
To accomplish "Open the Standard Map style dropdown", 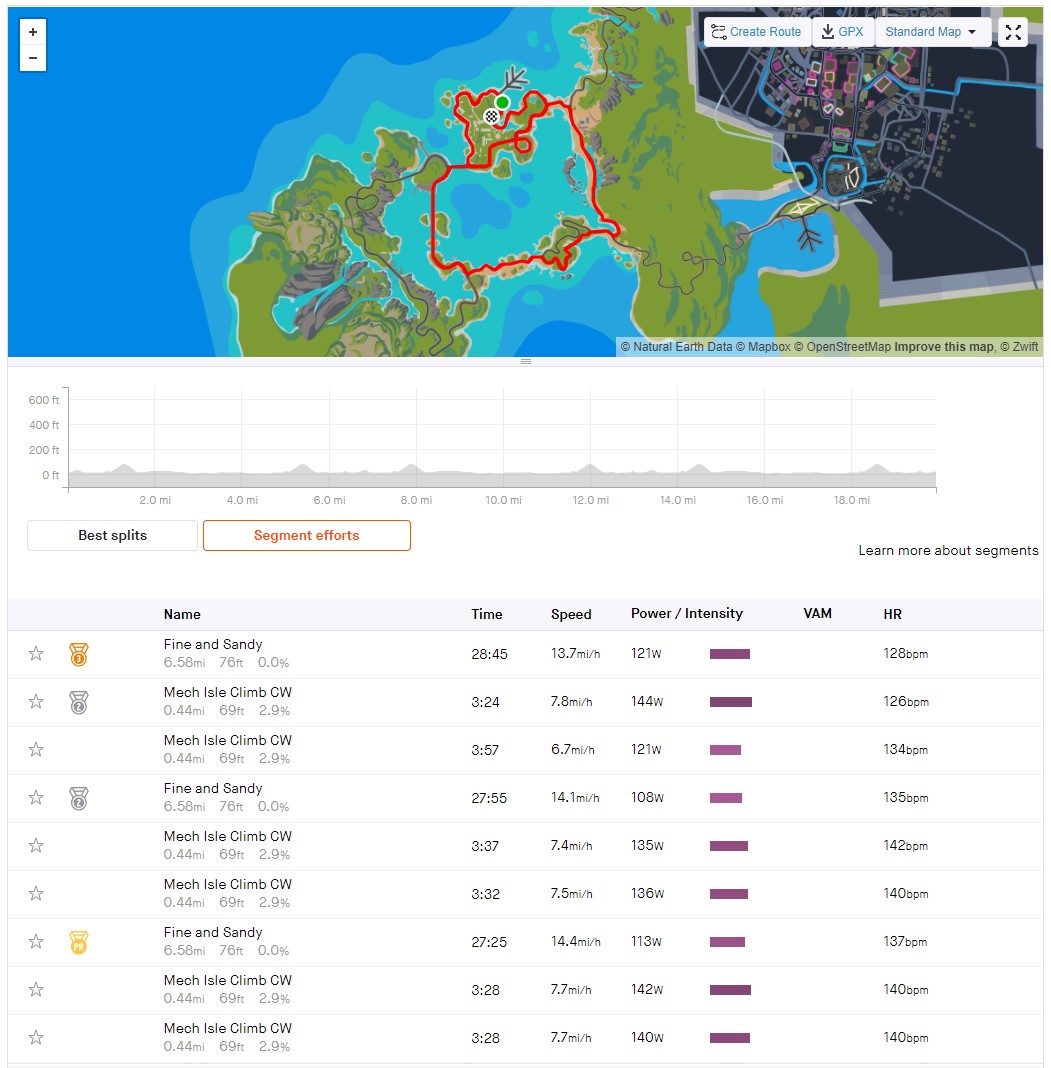I will pyautogui.click(x=931, y=32).
